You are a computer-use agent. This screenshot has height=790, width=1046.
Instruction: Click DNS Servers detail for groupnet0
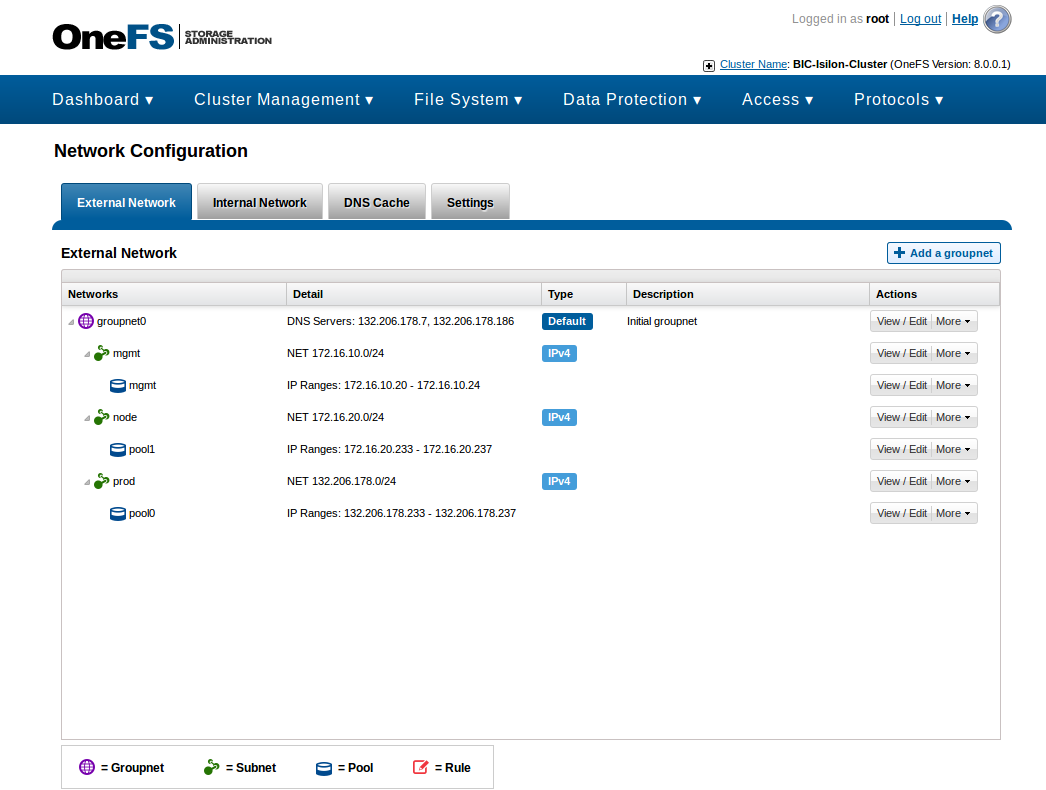(x=400, y=321)
